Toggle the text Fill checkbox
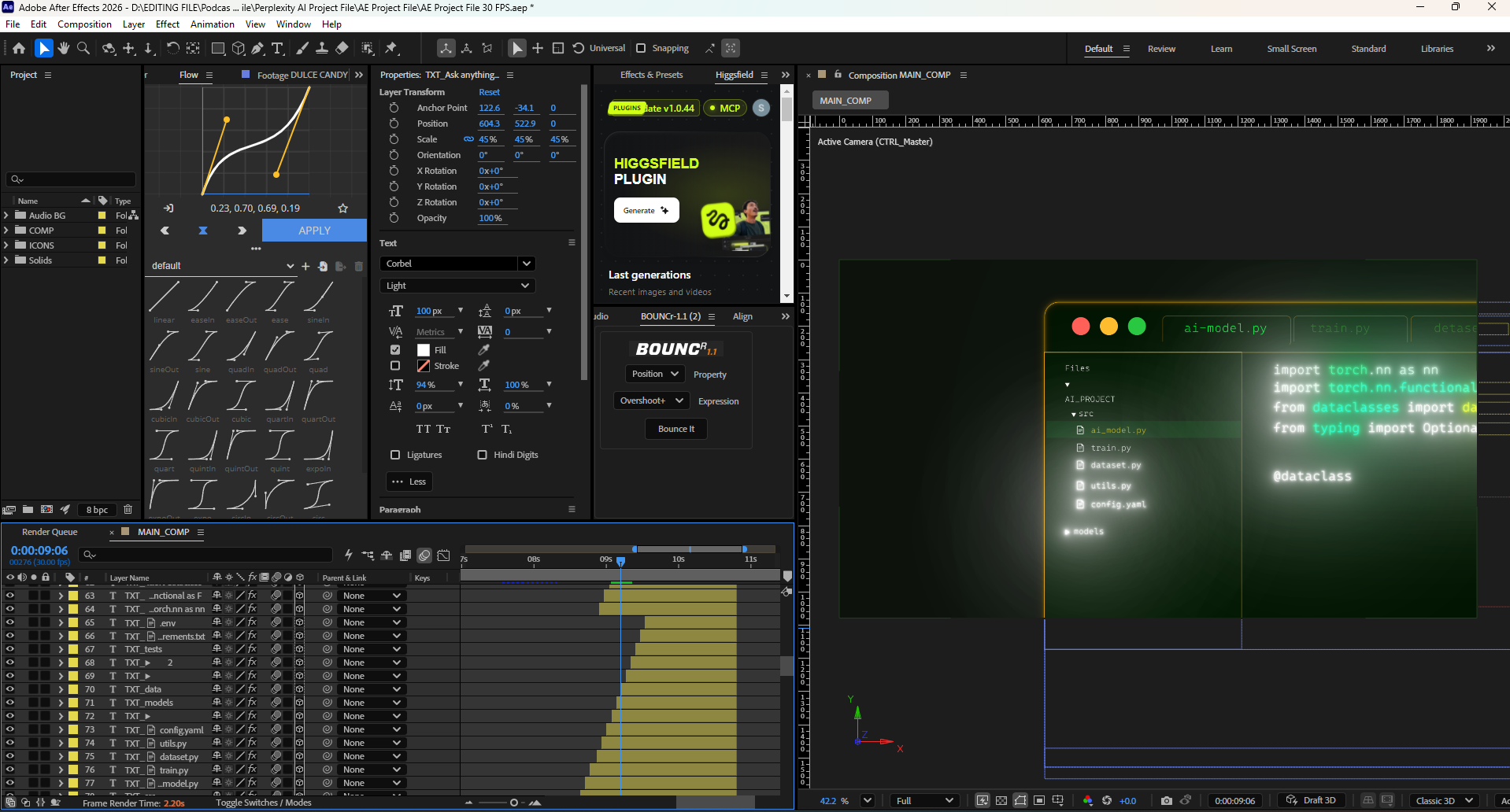Viewport: 1510px width, 812px height. (395, 350)
